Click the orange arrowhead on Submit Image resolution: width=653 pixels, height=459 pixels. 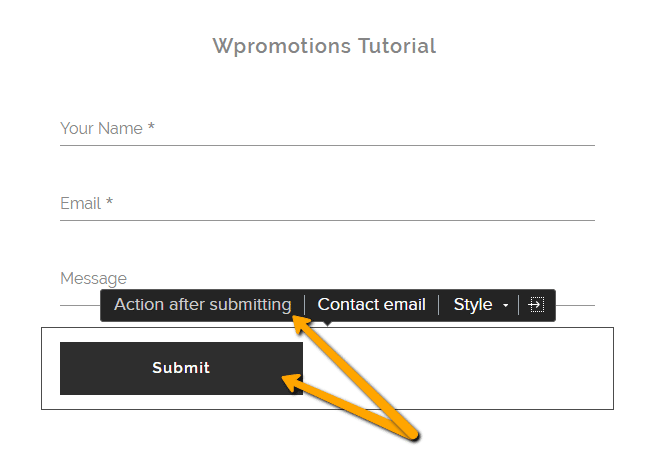292,382
